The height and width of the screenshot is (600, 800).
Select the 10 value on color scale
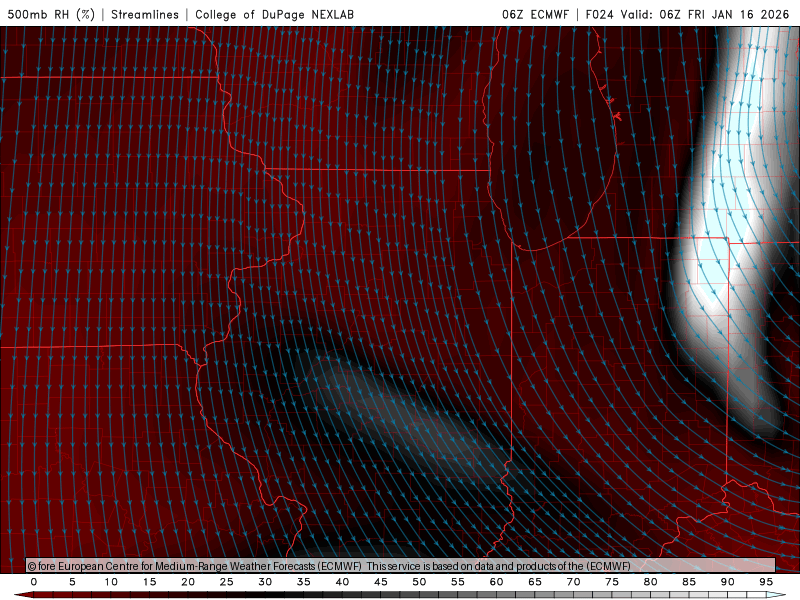(111, 582)
